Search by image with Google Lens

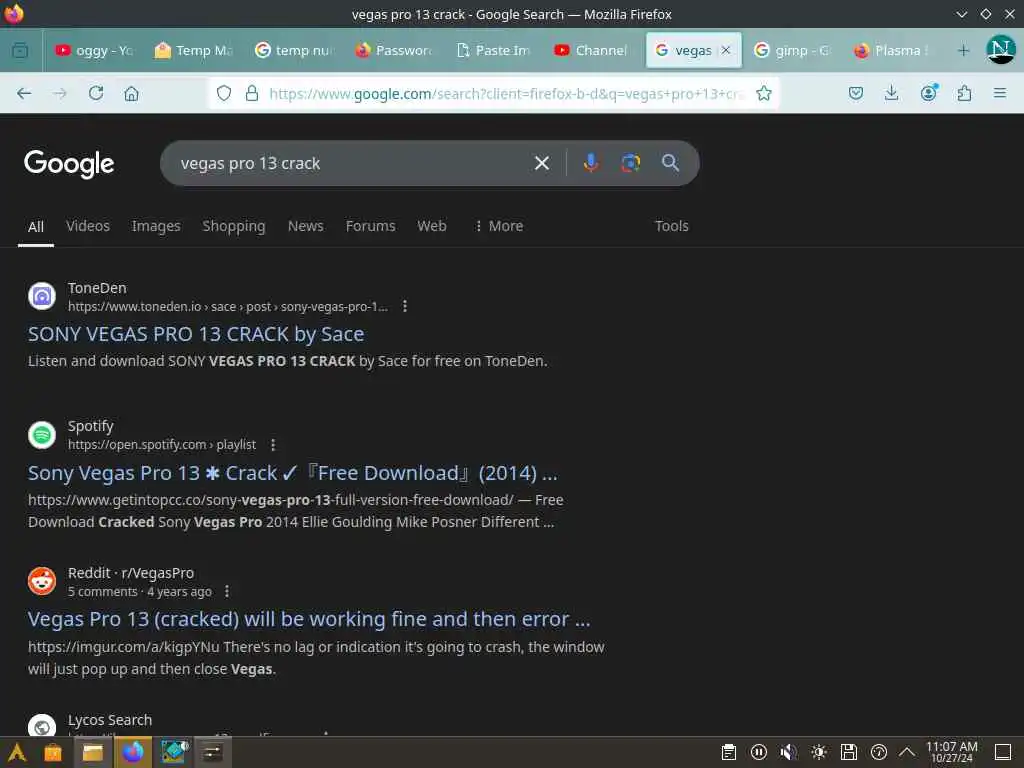pos(630,163)
